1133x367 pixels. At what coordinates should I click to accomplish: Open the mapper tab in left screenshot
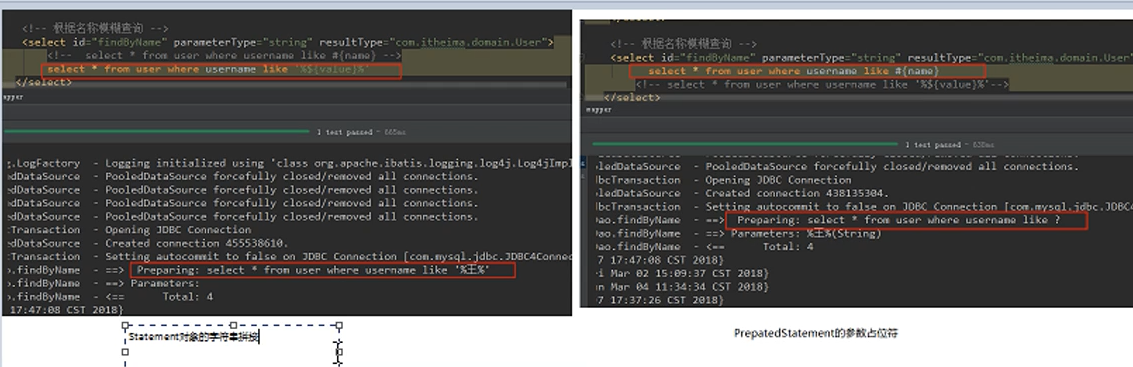pyautogui.click(x=13, y=97)
